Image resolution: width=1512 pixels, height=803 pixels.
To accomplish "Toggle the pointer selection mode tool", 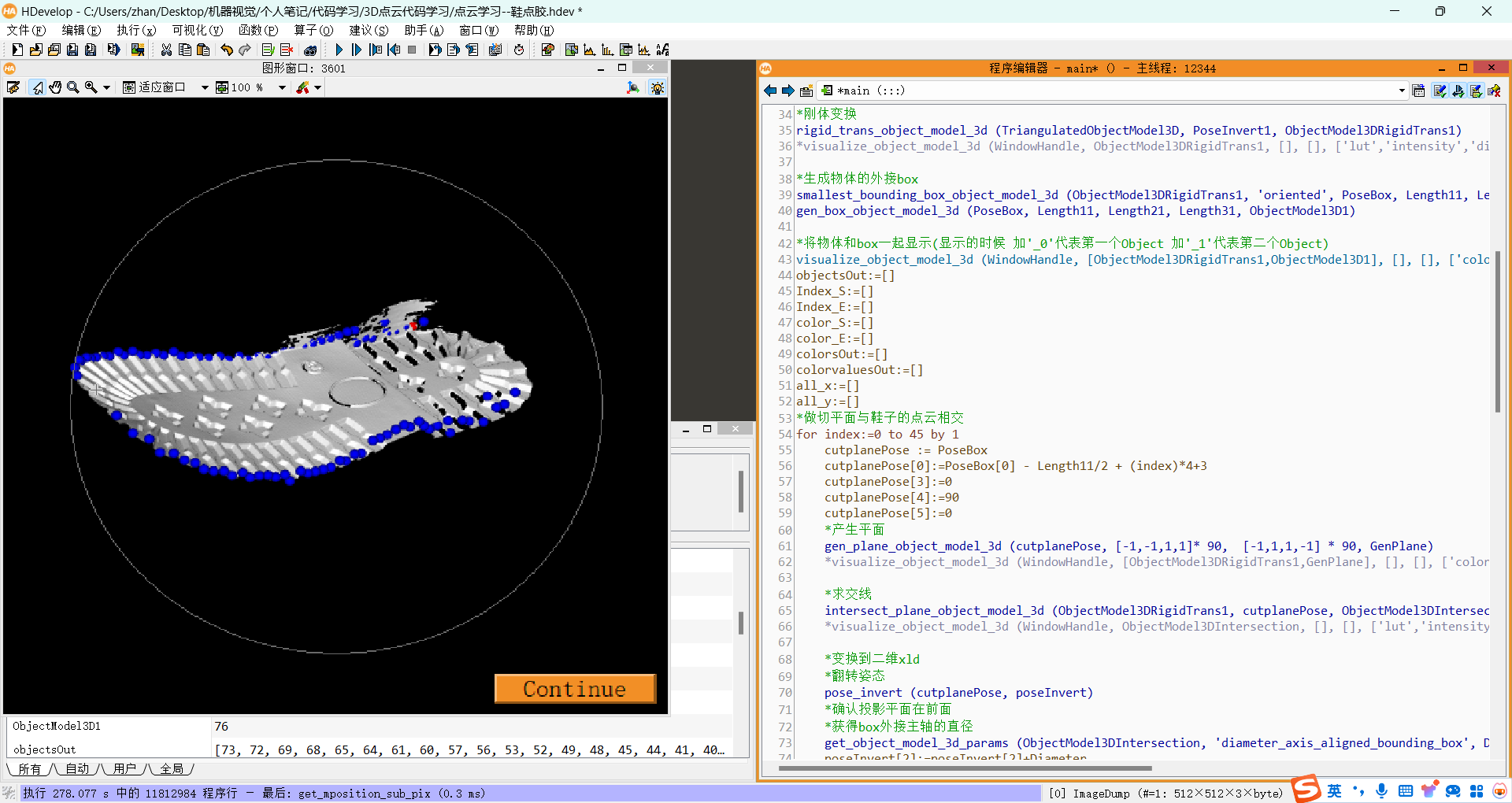I will (37, 87).
